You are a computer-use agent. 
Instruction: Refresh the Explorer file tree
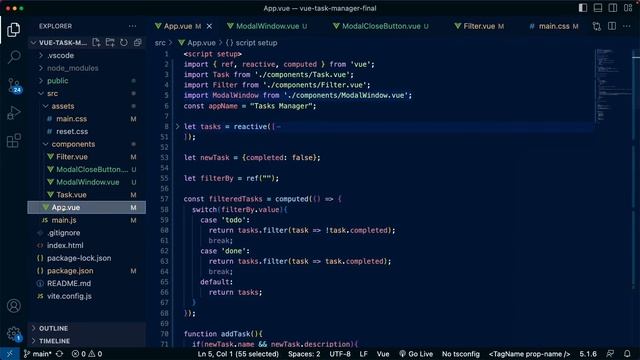coord(124,42)
